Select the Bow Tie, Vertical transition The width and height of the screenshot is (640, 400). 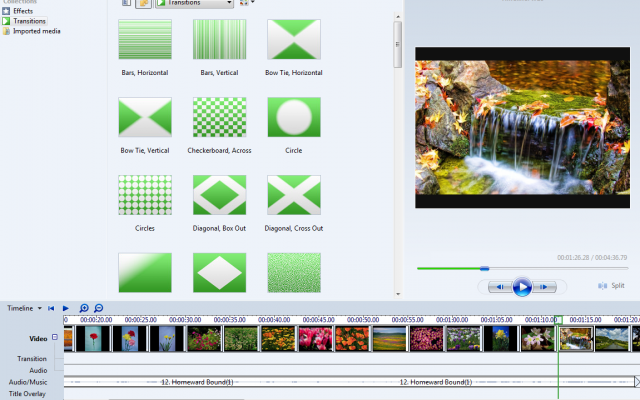[x=145, y=117]
